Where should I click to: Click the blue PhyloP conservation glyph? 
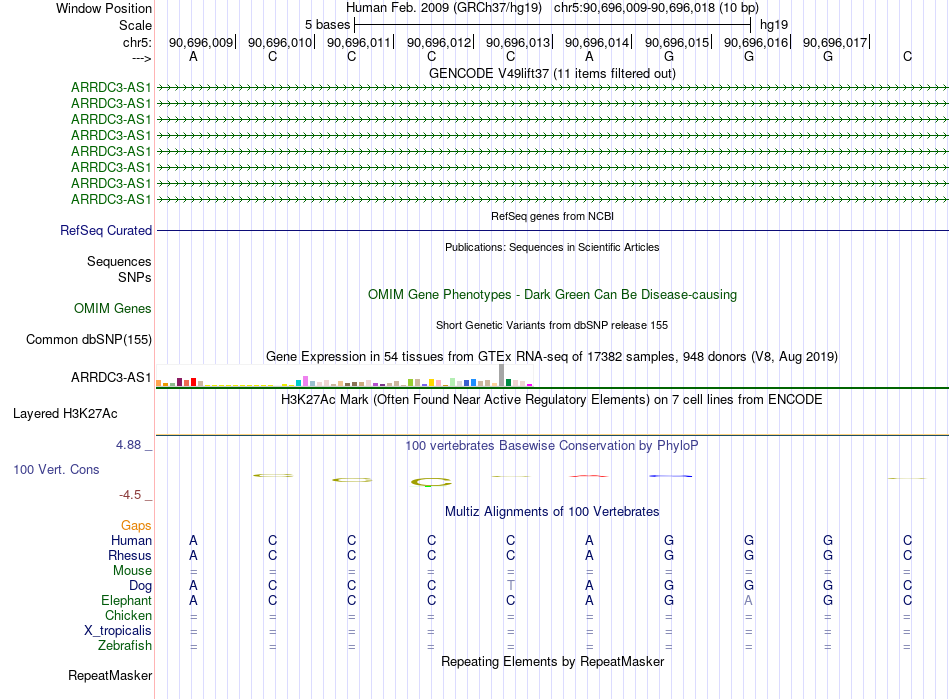[x=670, y=476]
